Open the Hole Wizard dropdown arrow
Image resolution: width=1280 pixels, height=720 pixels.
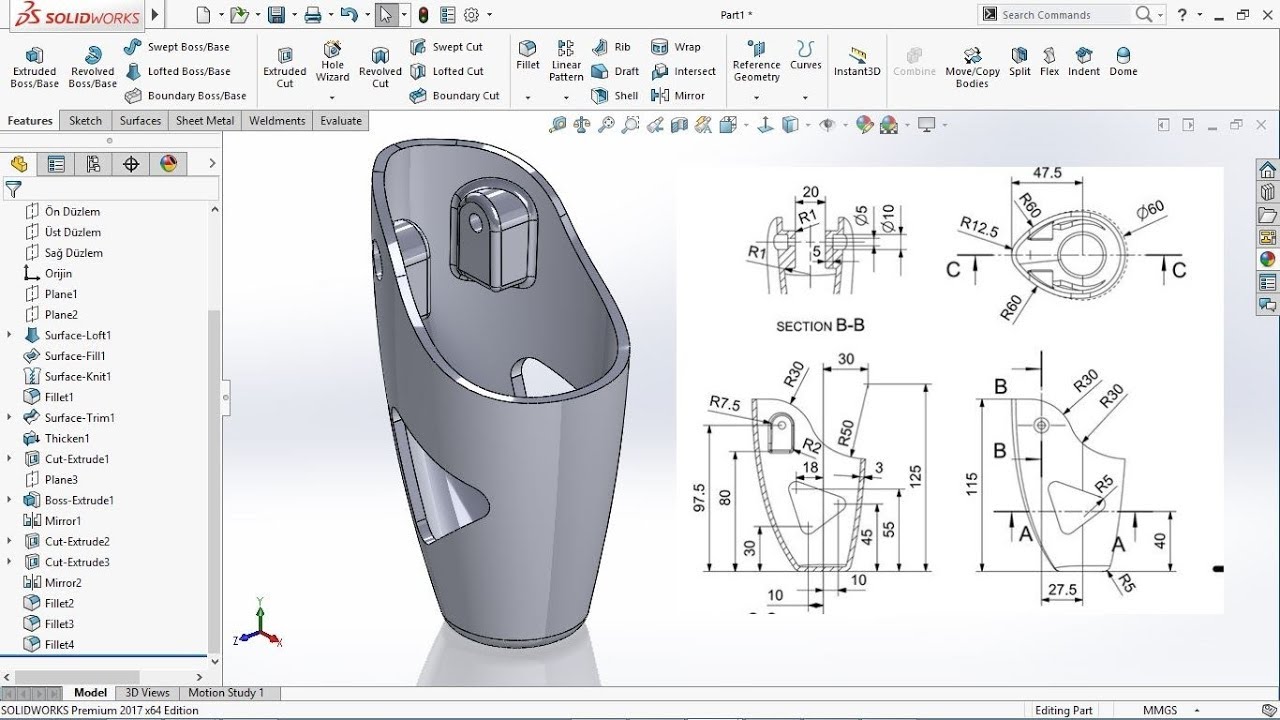coord(332,98)
